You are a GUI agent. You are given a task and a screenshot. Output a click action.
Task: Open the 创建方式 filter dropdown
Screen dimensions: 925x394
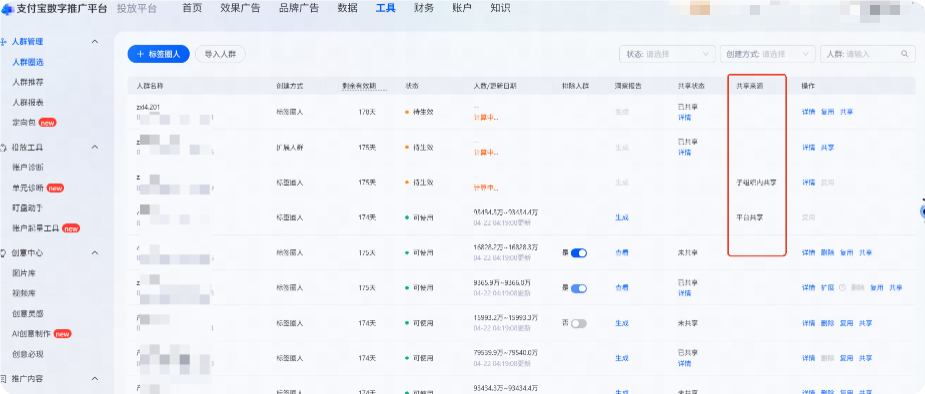(767, 54)
